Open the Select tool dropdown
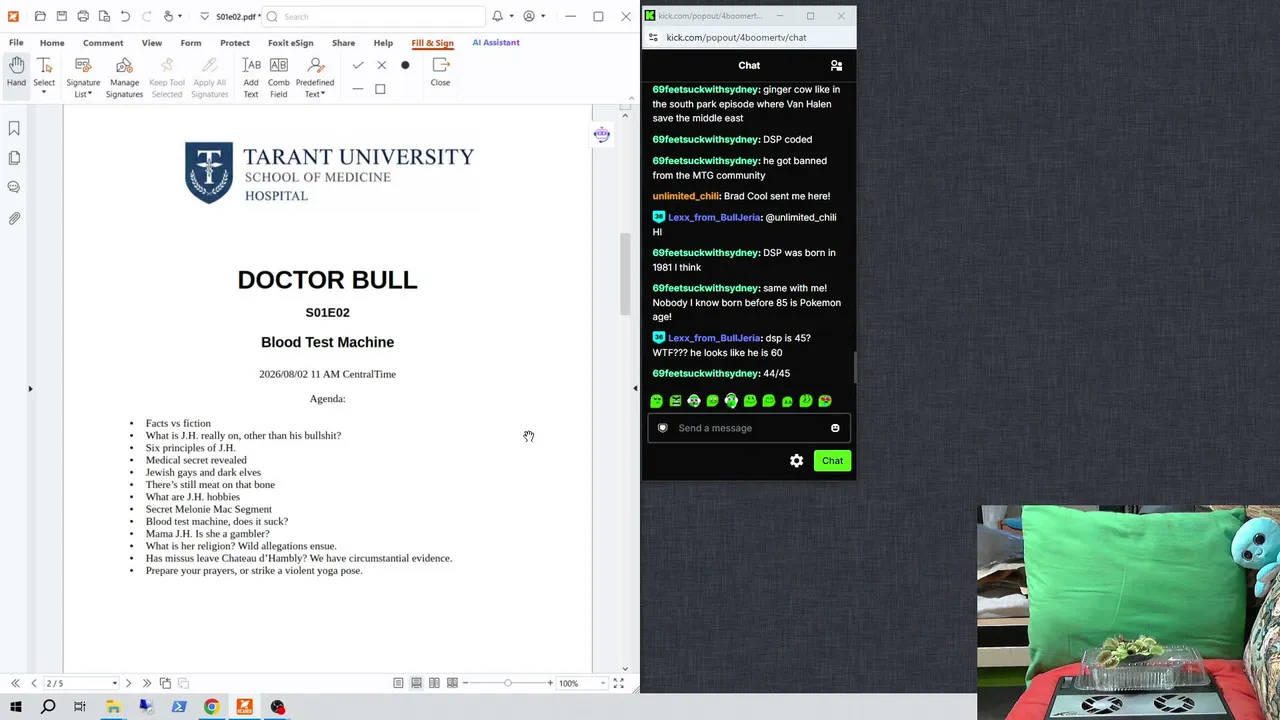Viewport: 1280px width, 720px height. point(44,93)
